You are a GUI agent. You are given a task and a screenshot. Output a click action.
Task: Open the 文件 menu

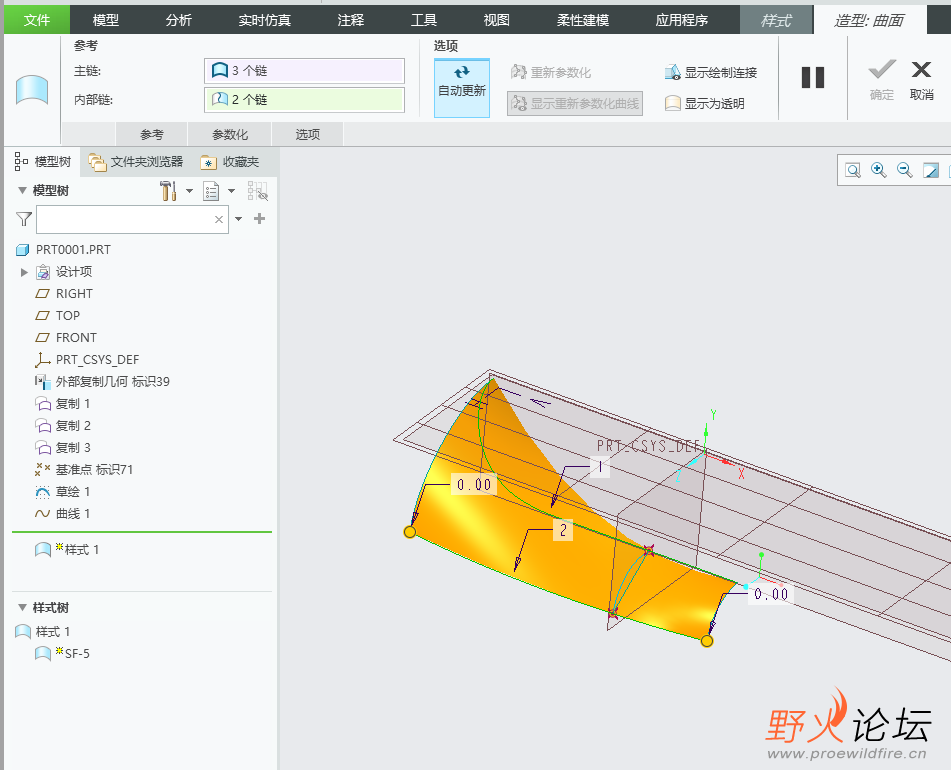36,20
